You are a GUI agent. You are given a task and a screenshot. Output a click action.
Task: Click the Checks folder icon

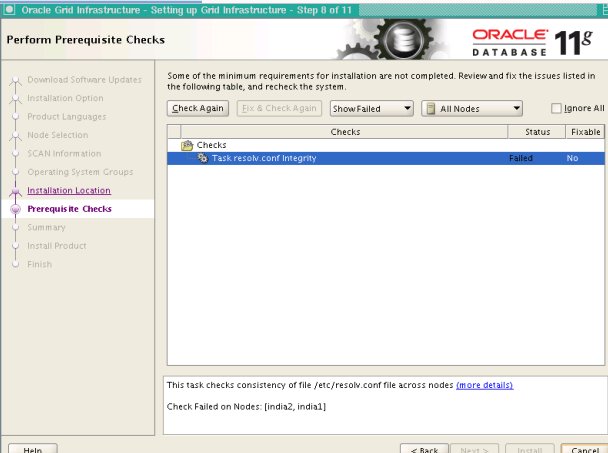tap(187, 145)
